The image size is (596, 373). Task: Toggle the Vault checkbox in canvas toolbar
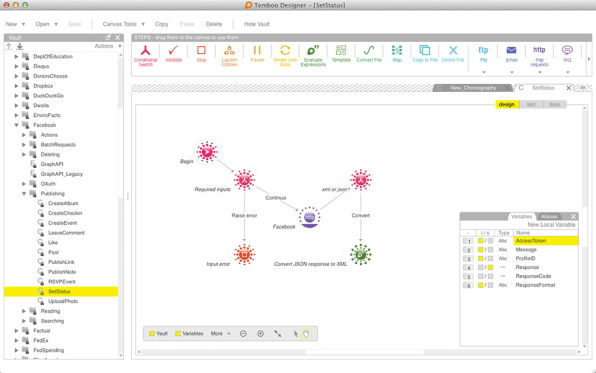[152, 333]
